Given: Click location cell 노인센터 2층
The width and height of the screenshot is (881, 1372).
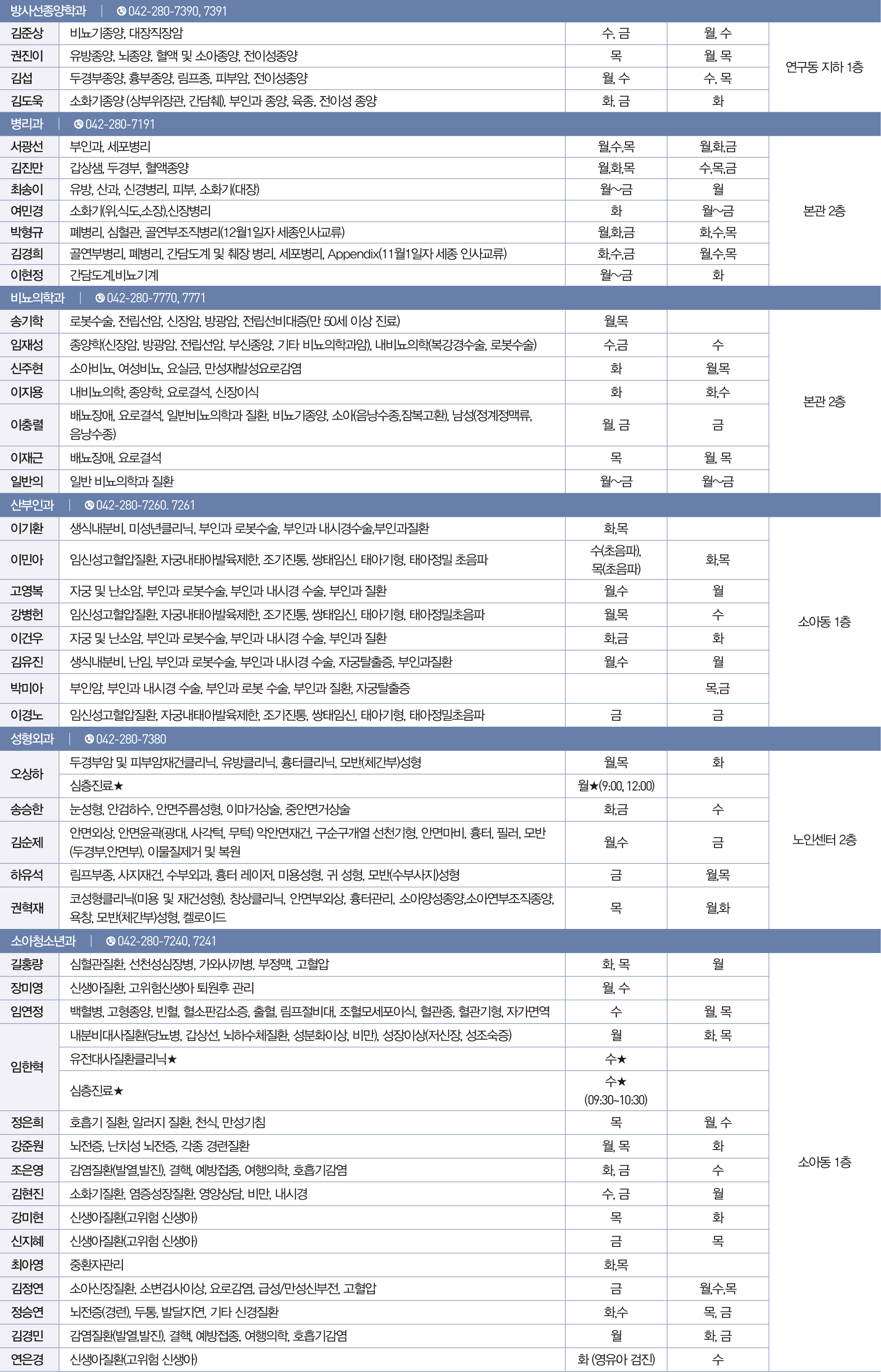Looking at the screenshot, I should [824, 840].
